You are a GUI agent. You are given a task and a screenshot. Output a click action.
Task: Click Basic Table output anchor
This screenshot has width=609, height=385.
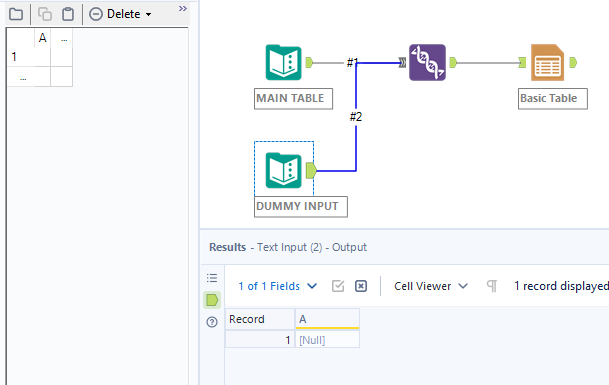(573, 63)
